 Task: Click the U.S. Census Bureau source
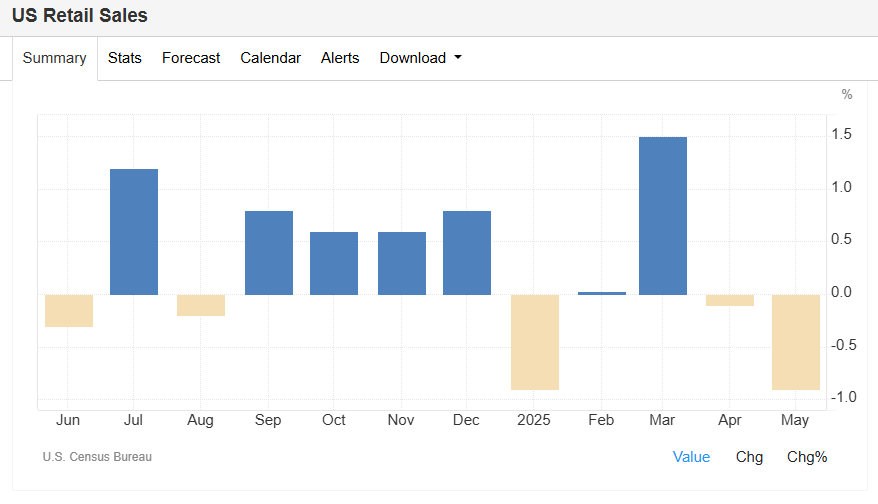tap(97, 457)
